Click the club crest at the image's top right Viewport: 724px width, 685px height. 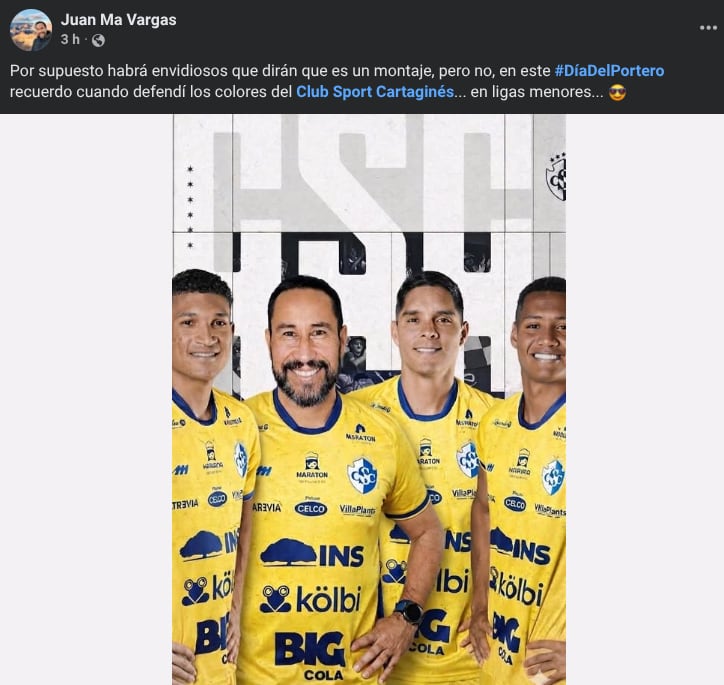(556, 177)
